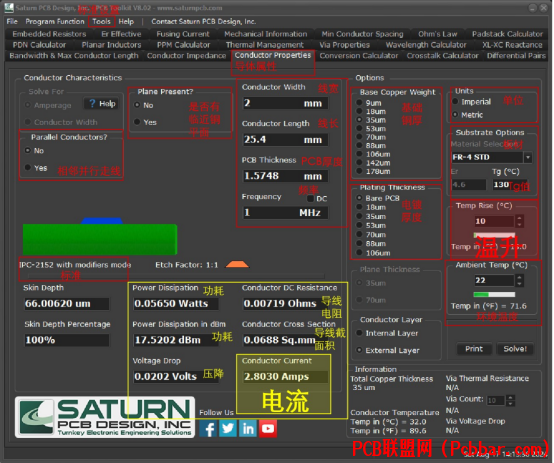Open the Help menu
Image resolution: width=554 pixels, height=463 pixels.
click(x=126, y=22)
